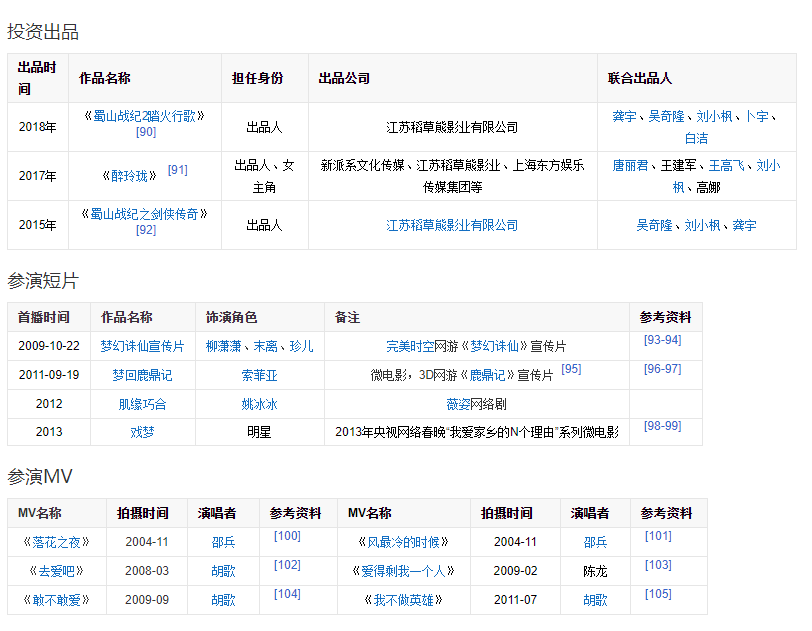Click the 索菲亚 role link
The image size is (812, 631).
259,375
